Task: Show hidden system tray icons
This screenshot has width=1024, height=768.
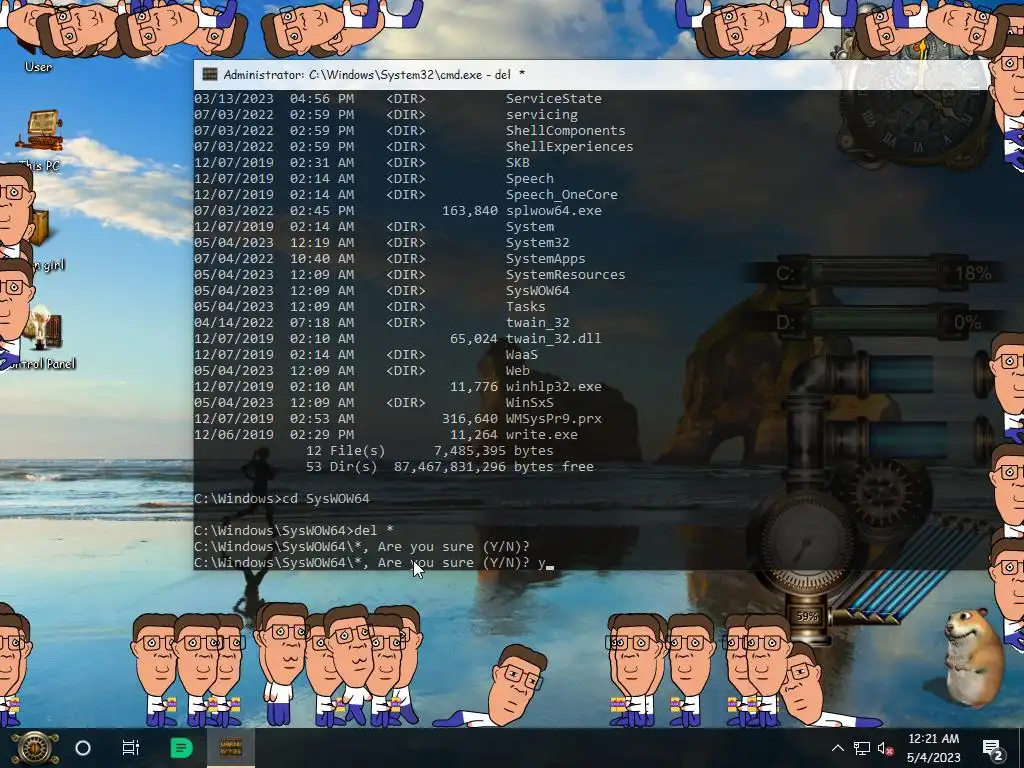Action: click(x=838, y=748)
